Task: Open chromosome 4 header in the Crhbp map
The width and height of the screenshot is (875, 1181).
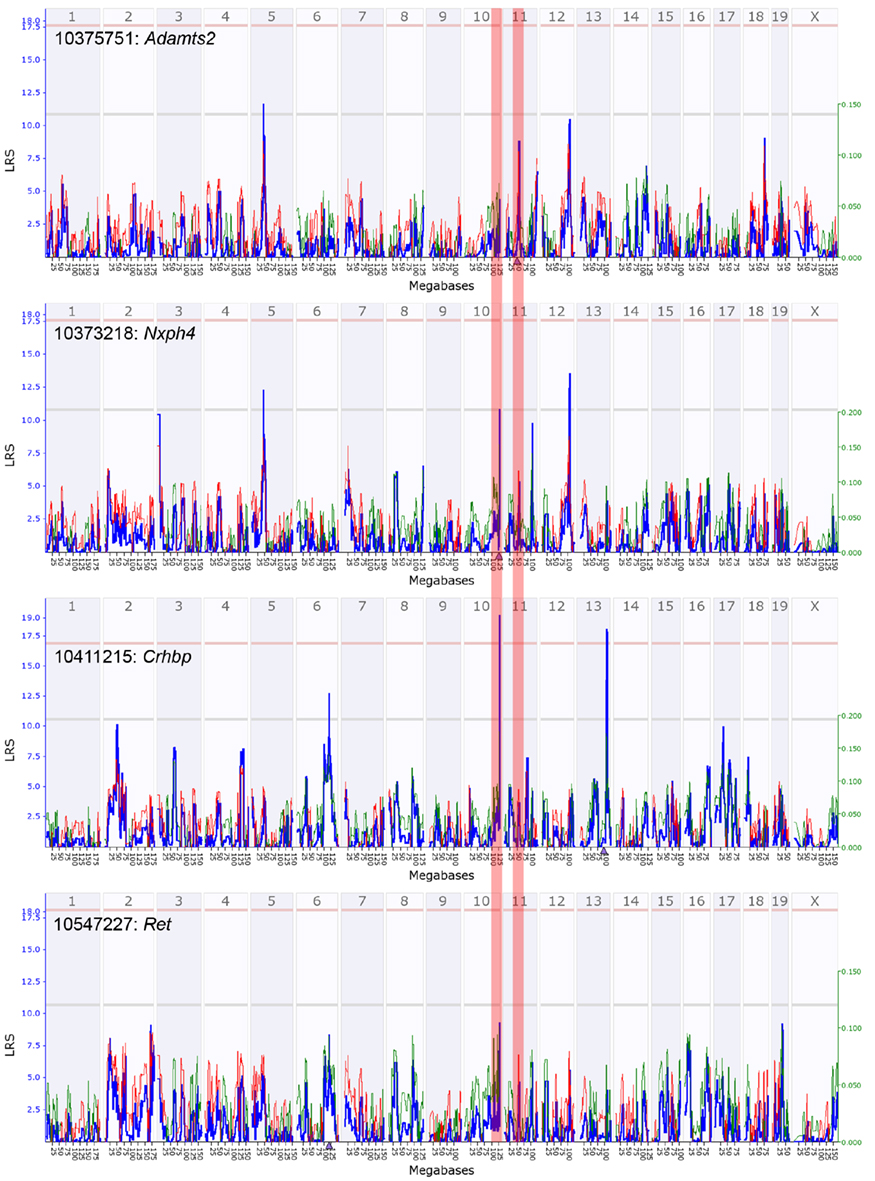Action: (225, 606)
